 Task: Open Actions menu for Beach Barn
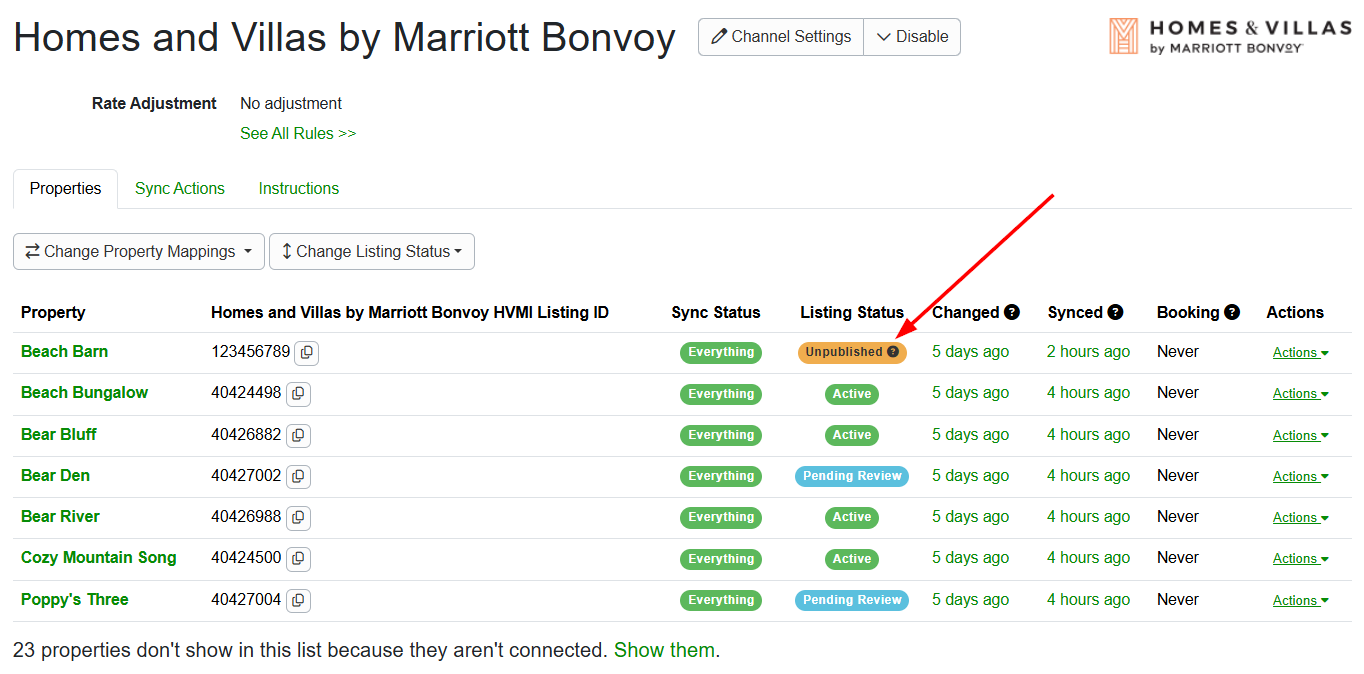pos(1300,353)
